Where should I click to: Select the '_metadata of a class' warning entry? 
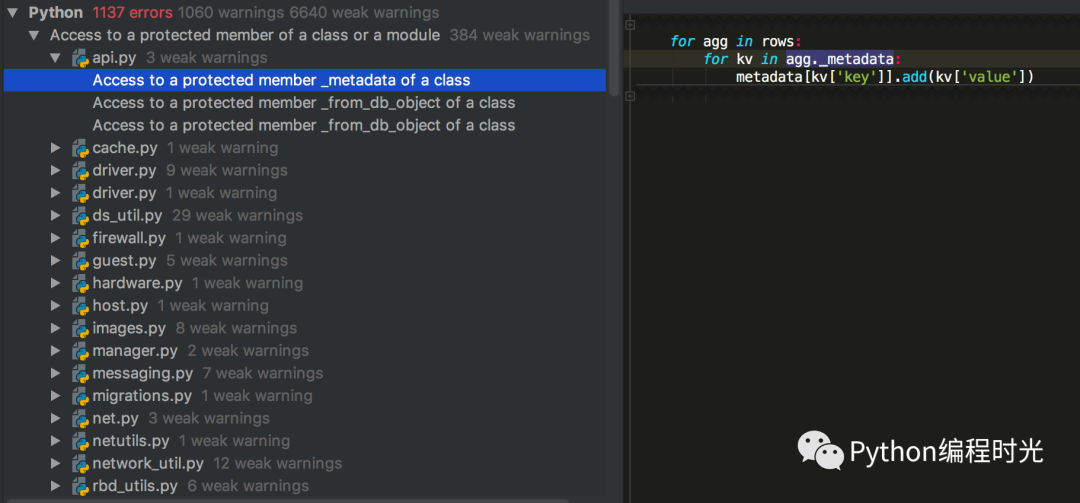(281, 80)
